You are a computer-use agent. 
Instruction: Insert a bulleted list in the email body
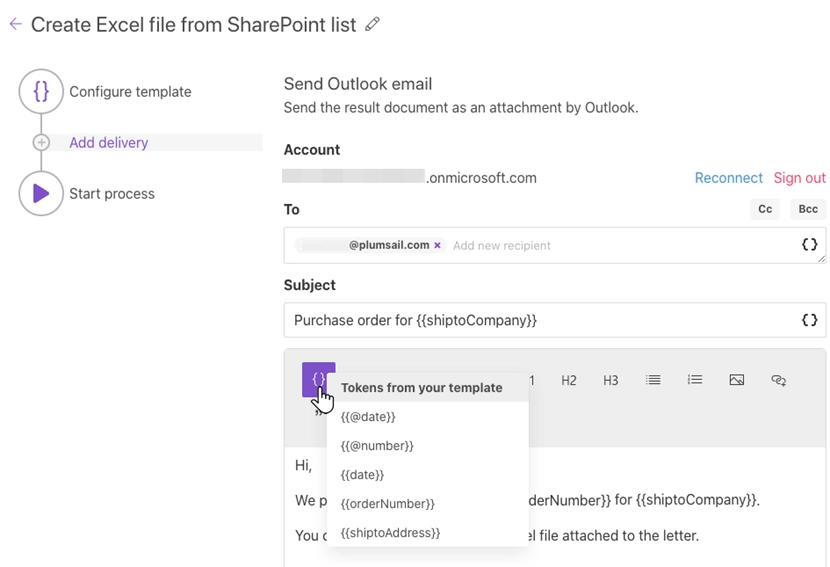(x=653, y=381)
